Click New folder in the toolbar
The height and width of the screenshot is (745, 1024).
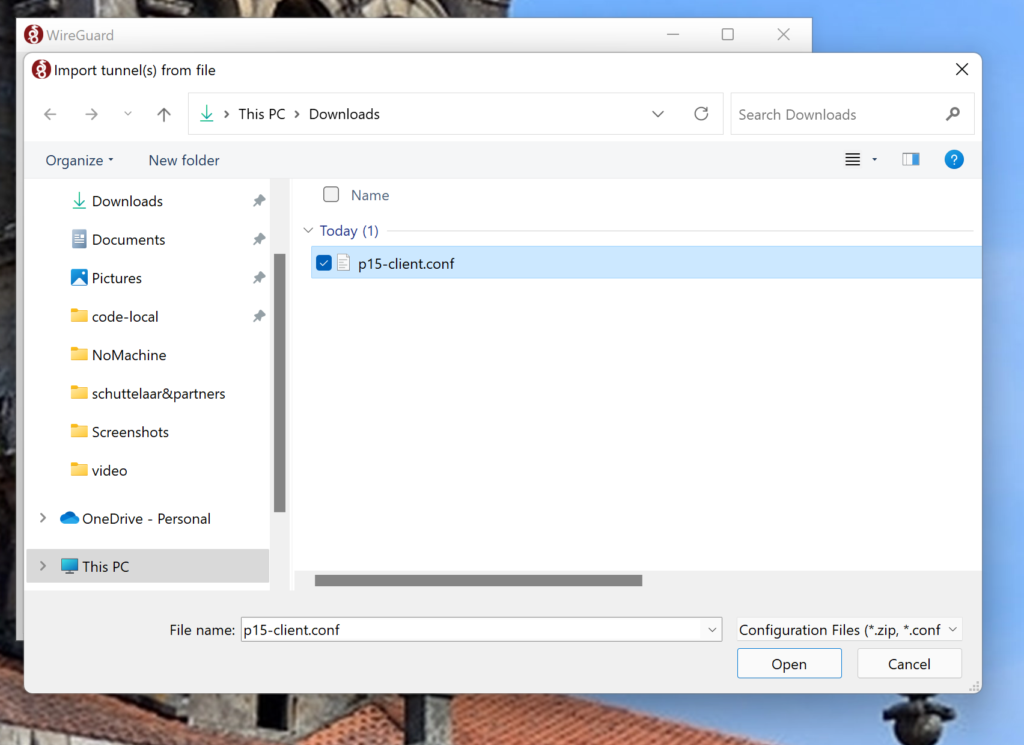(x=184, y=160)
